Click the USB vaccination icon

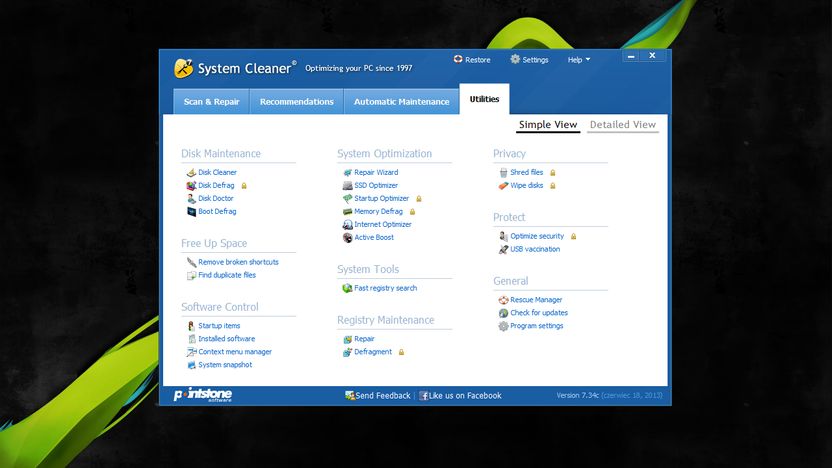click(x=504, y=249)
